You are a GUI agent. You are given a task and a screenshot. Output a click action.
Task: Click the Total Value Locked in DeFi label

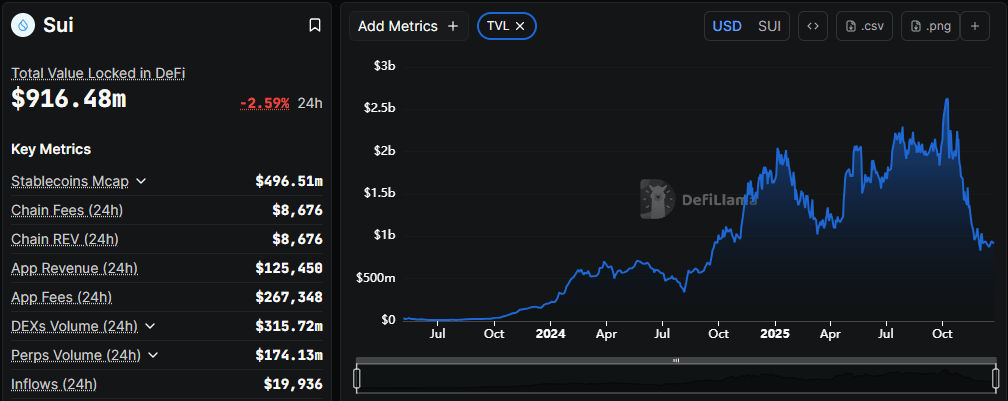(98, 73)
